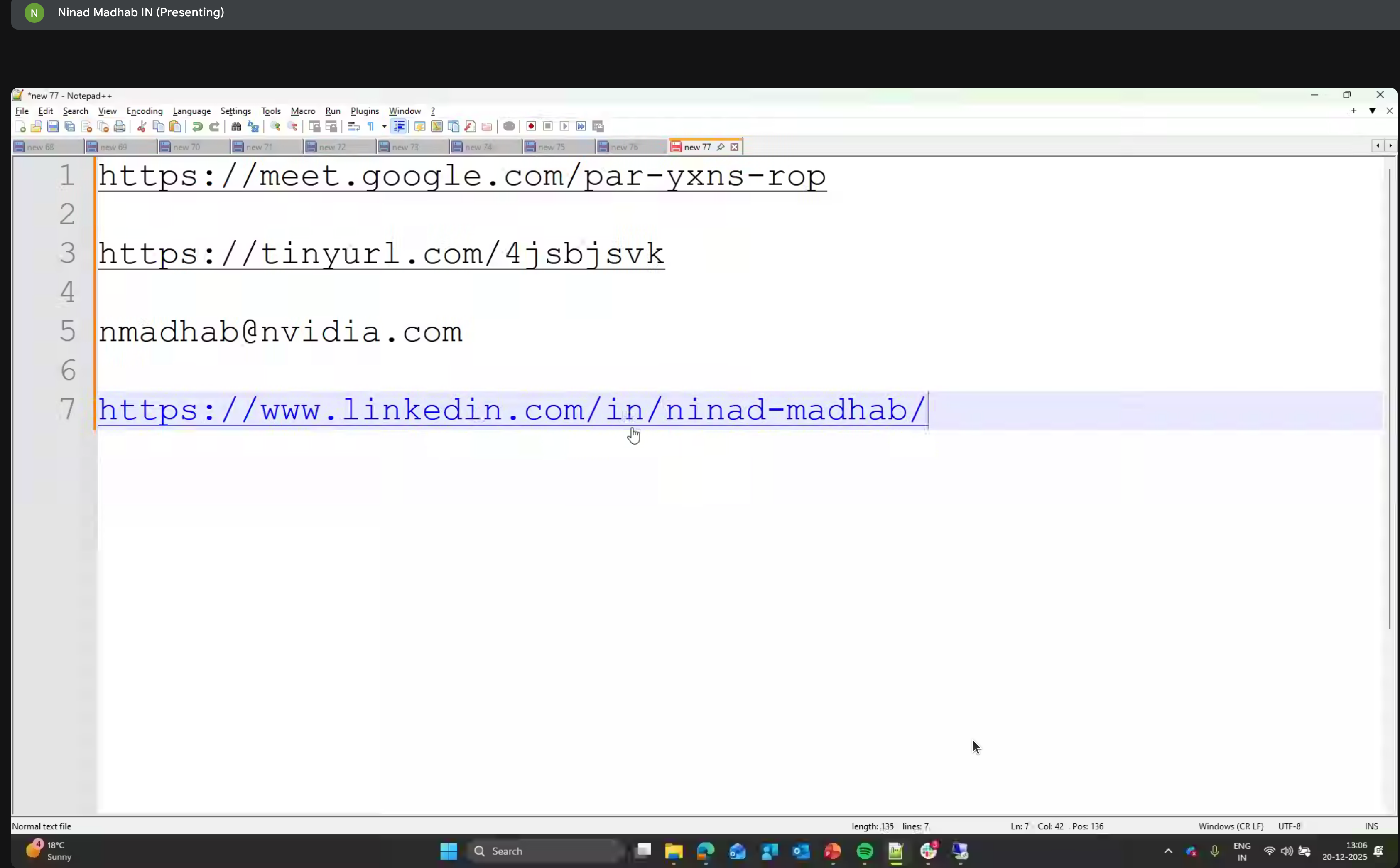Start macro recording with red record icon
The width and height of the screenshot is (1400, 868).
531,126
